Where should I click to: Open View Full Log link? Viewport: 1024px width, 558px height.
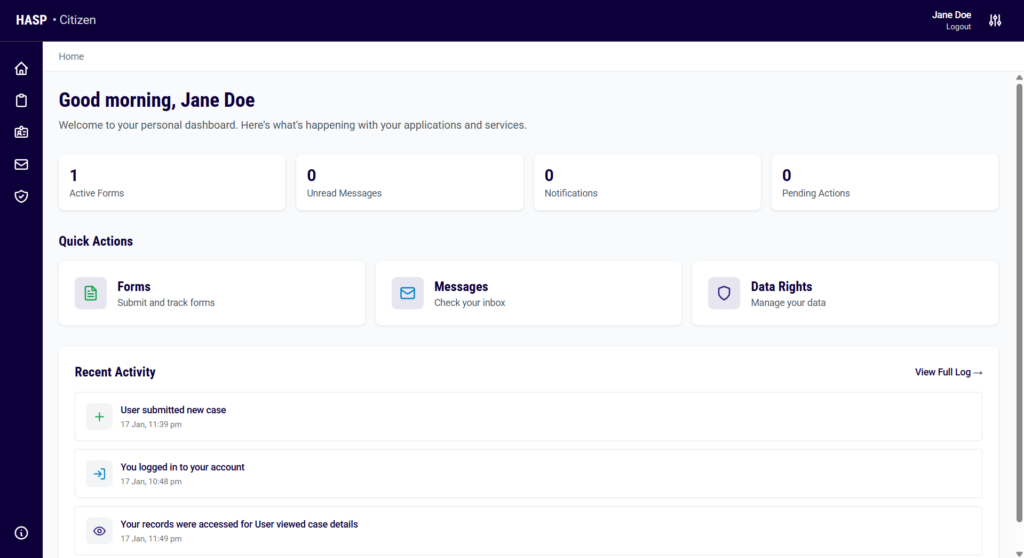coord(948,372)
